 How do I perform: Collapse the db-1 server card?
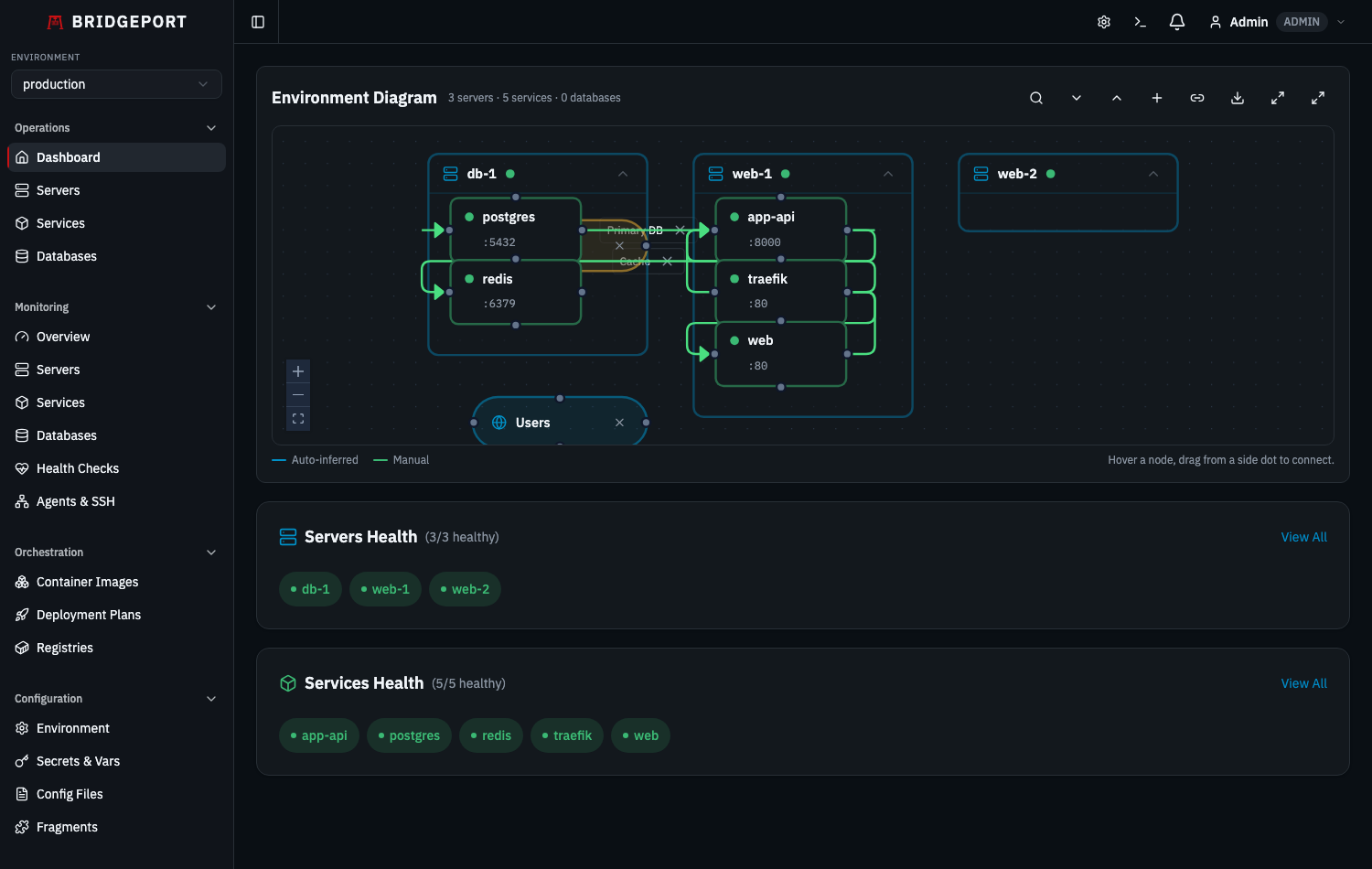[623, 174]
